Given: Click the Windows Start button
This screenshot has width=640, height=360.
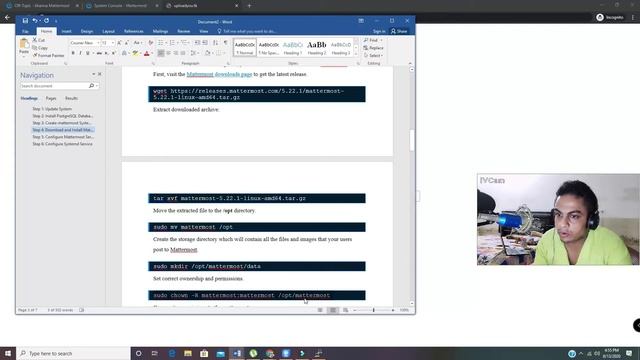Looking at the screenshot, I should click(8, 353).
